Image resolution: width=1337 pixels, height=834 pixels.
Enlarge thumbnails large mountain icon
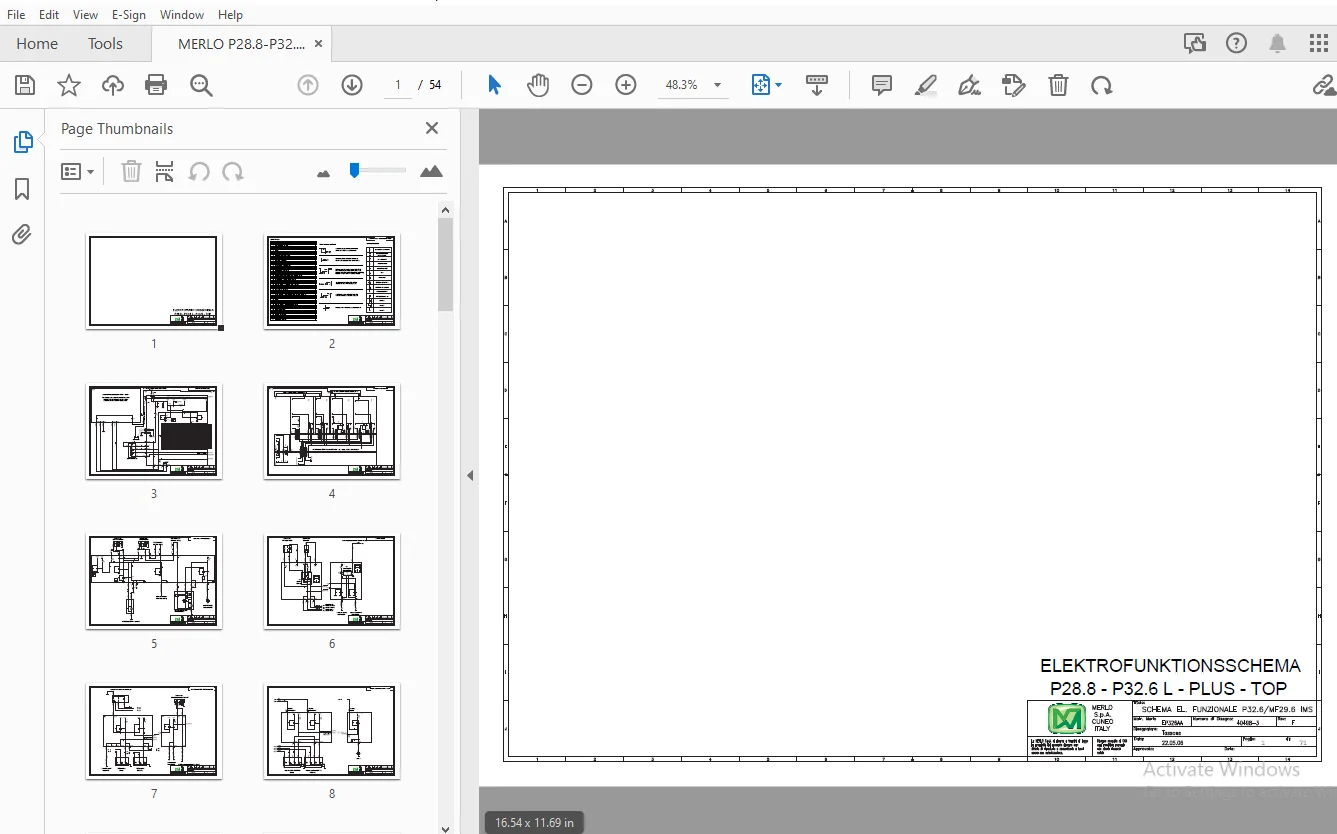431,172
